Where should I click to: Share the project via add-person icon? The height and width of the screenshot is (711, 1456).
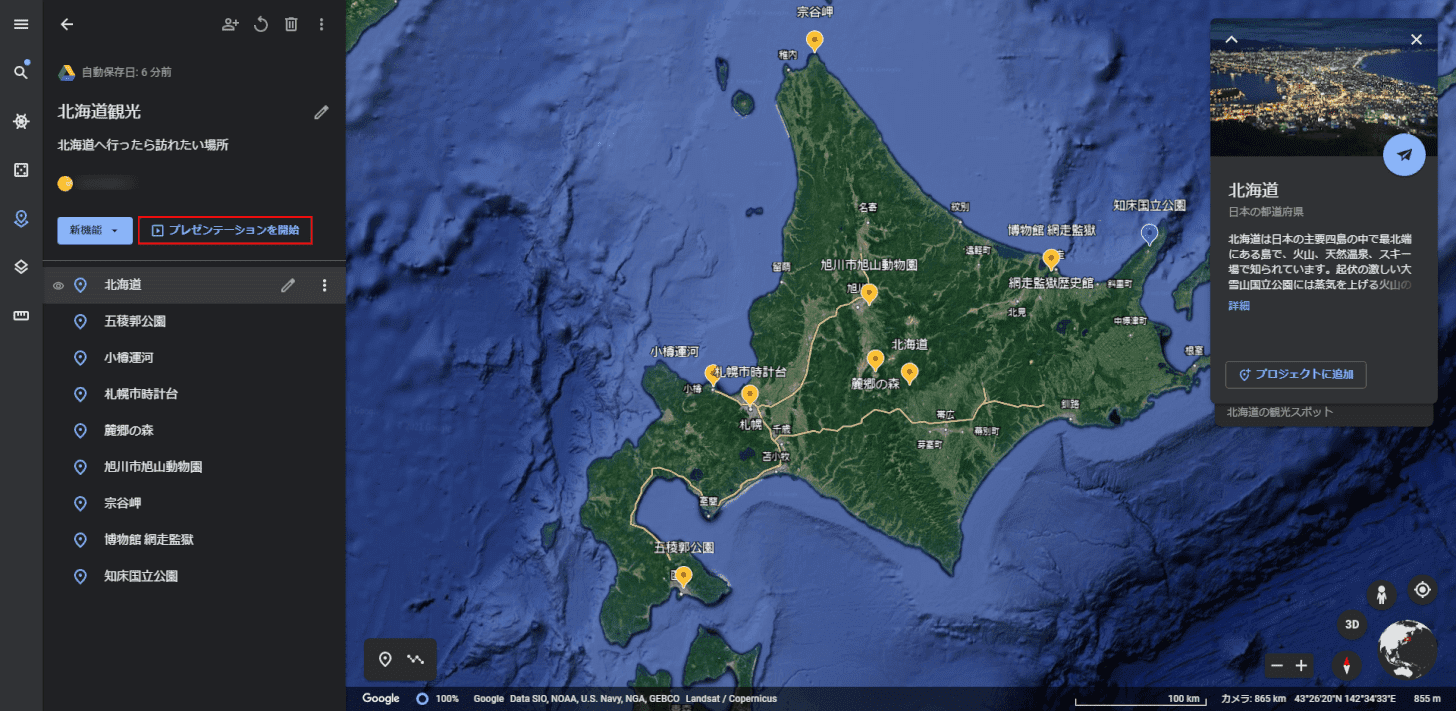[231, 24]
